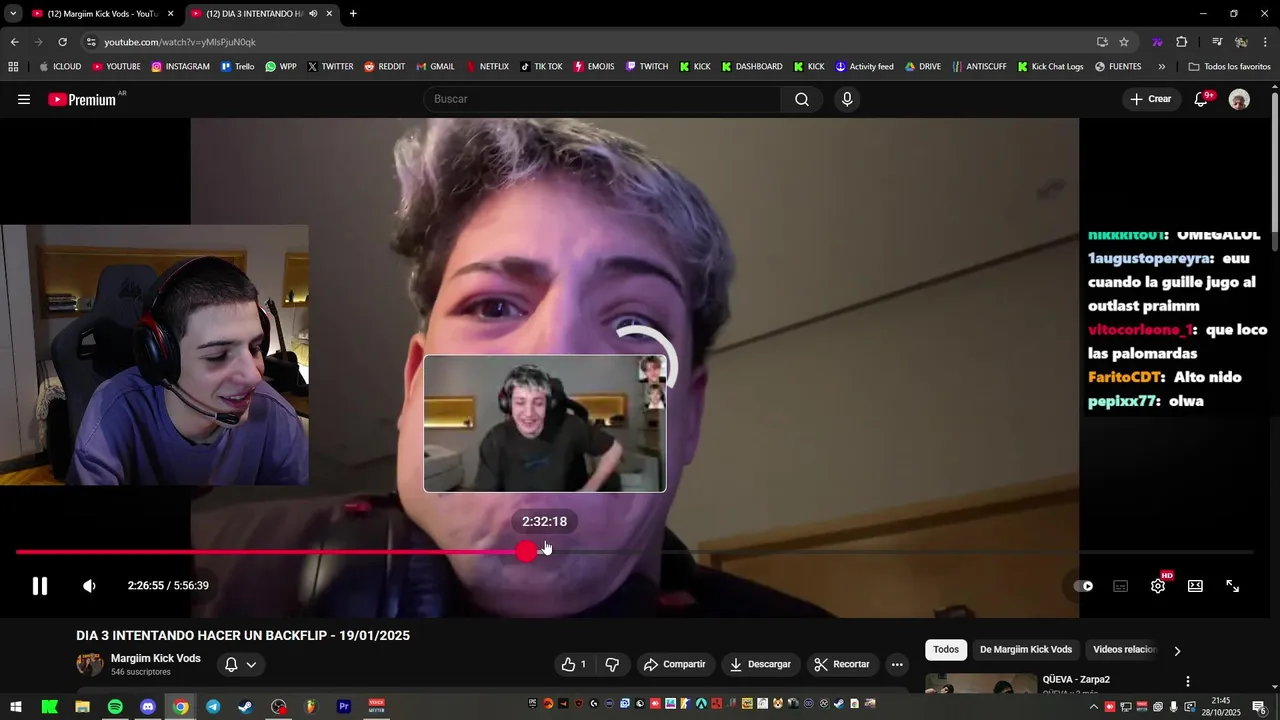Close the Margiim Kick Vods tab
This screenshot has width=1280, height=720.
coord(170,14)
